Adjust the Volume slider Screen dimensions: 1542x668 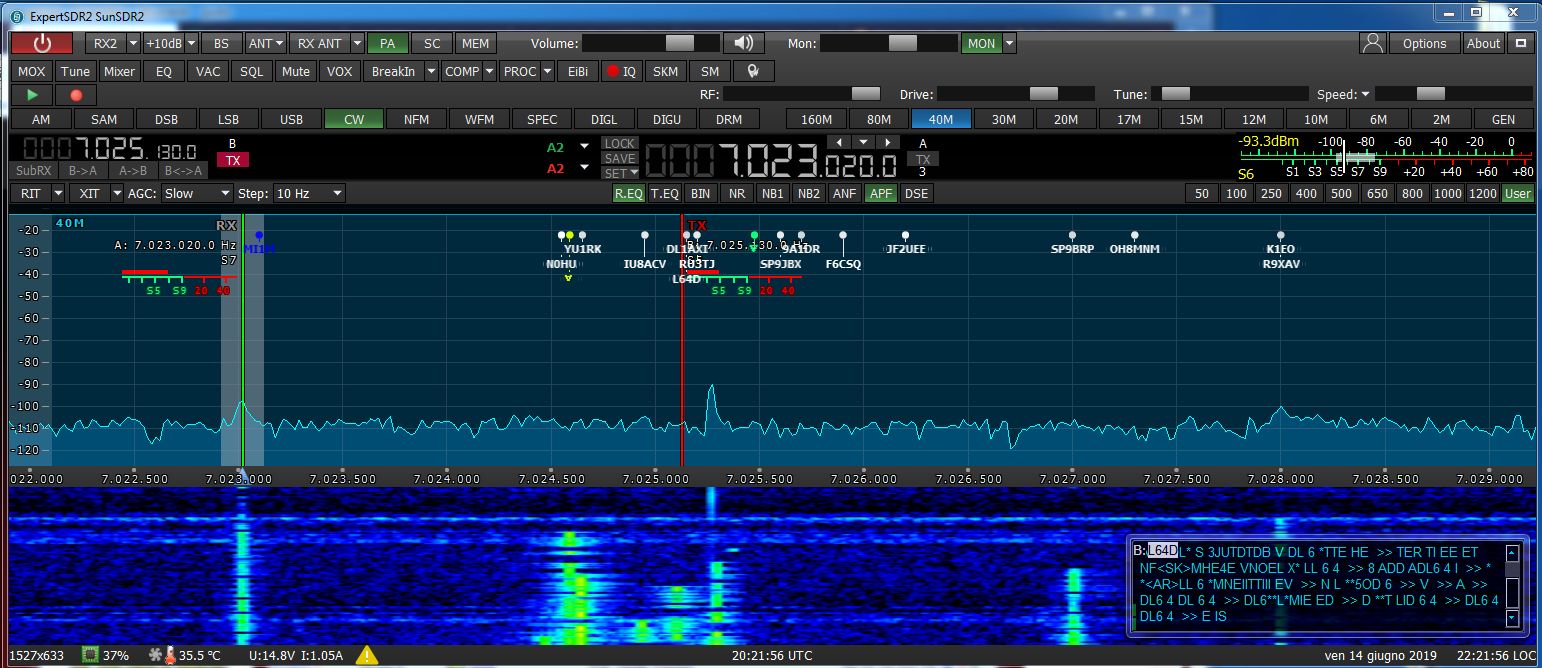tap(680, 43)
